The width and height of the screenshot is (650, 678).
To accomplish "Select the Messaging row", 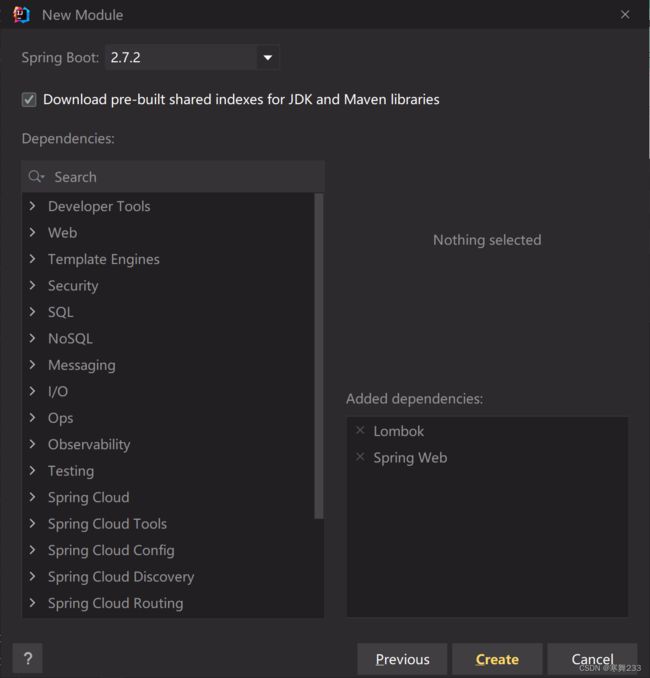I will 169,365.
